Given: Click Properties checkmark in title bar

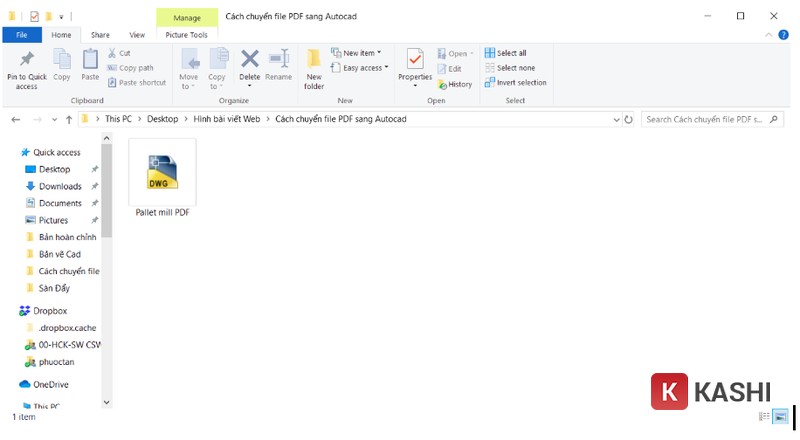Looking at the screenshot, I should click(x=34, y=17).
